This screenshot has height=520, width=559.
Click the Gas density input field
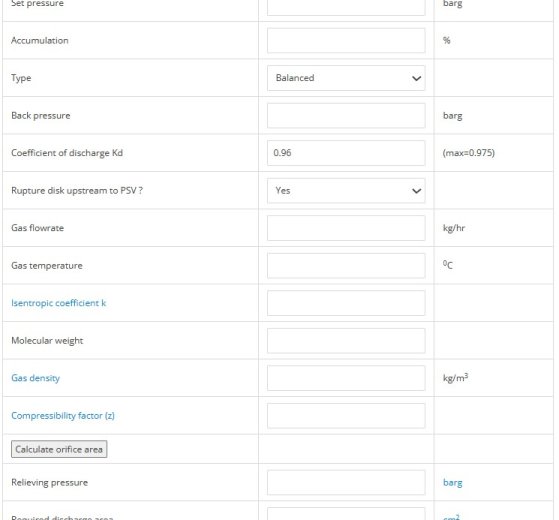point(346,378)
